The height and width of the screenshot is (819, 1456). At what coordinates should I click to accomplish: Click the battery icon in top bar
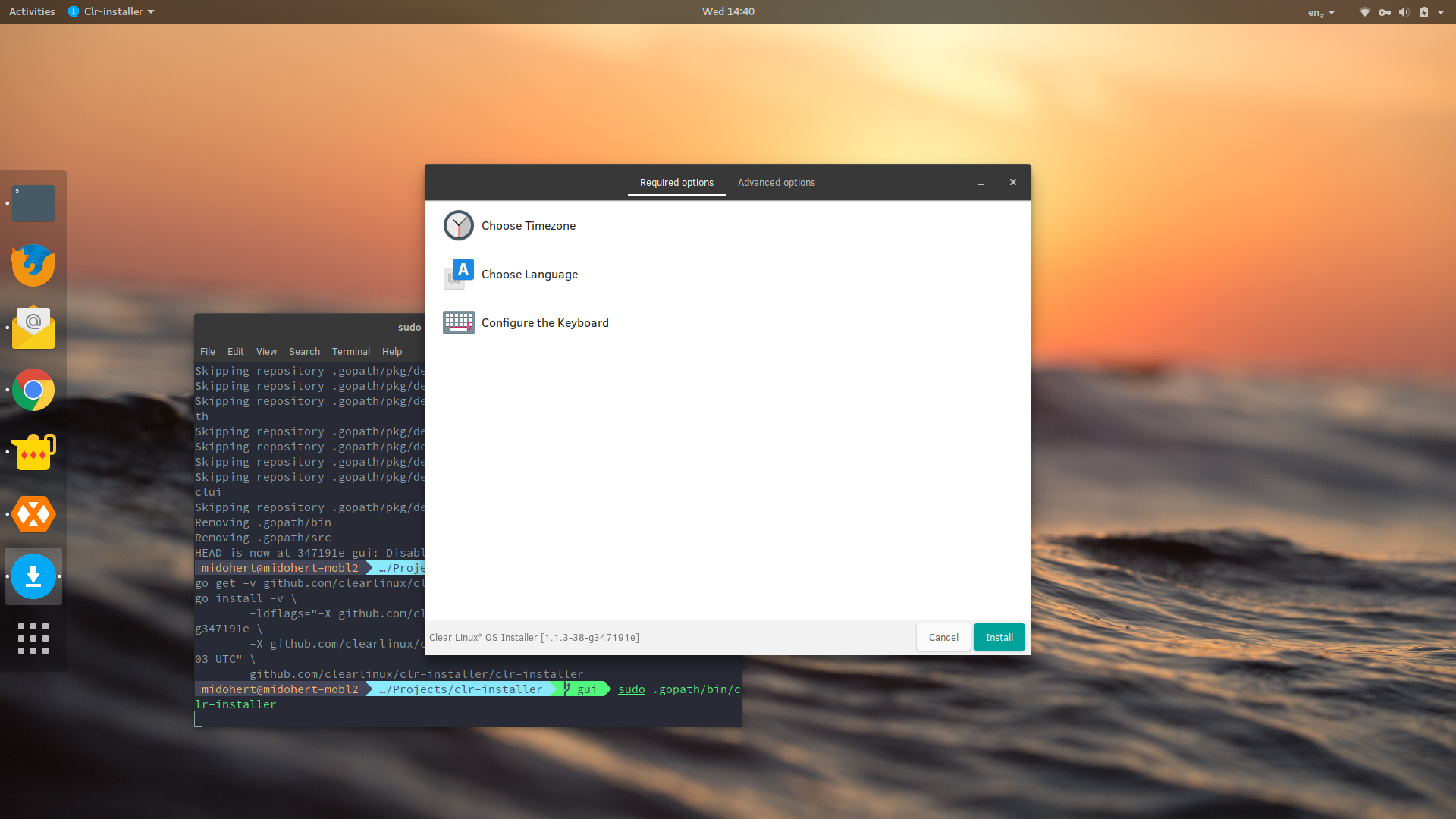click(x=1424, y=12)
